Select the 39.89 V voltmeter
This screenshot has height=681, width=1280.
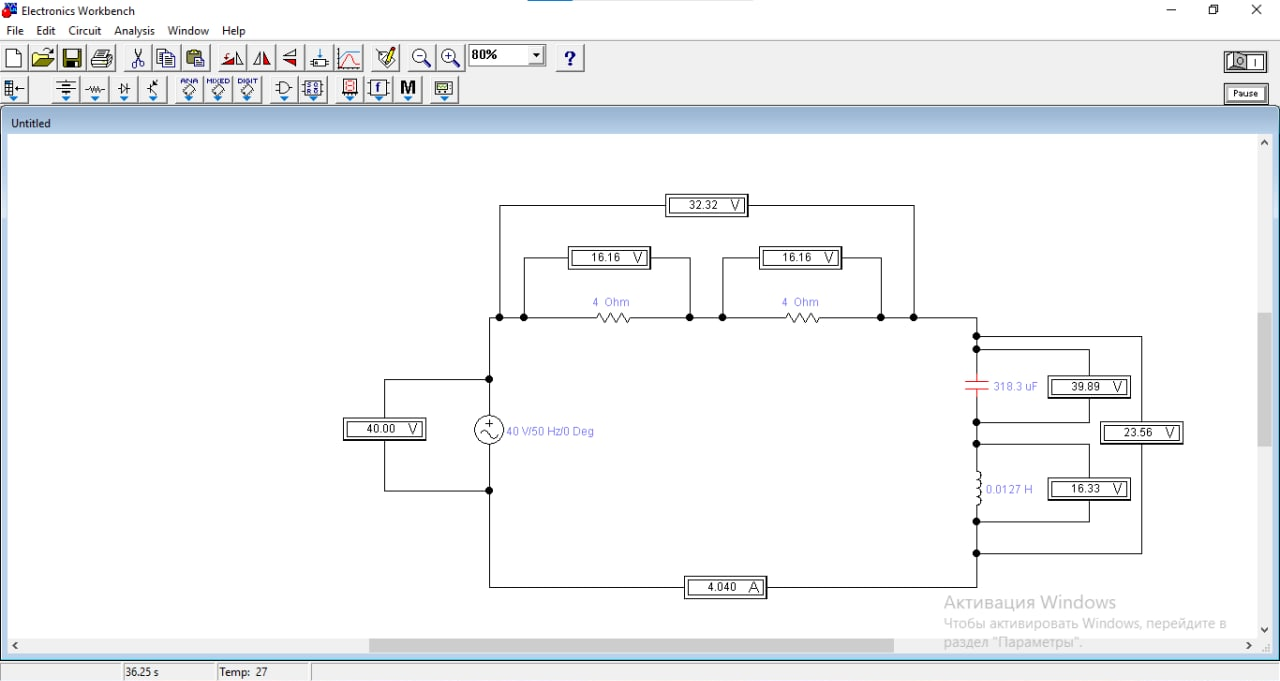pos(1089,387)
